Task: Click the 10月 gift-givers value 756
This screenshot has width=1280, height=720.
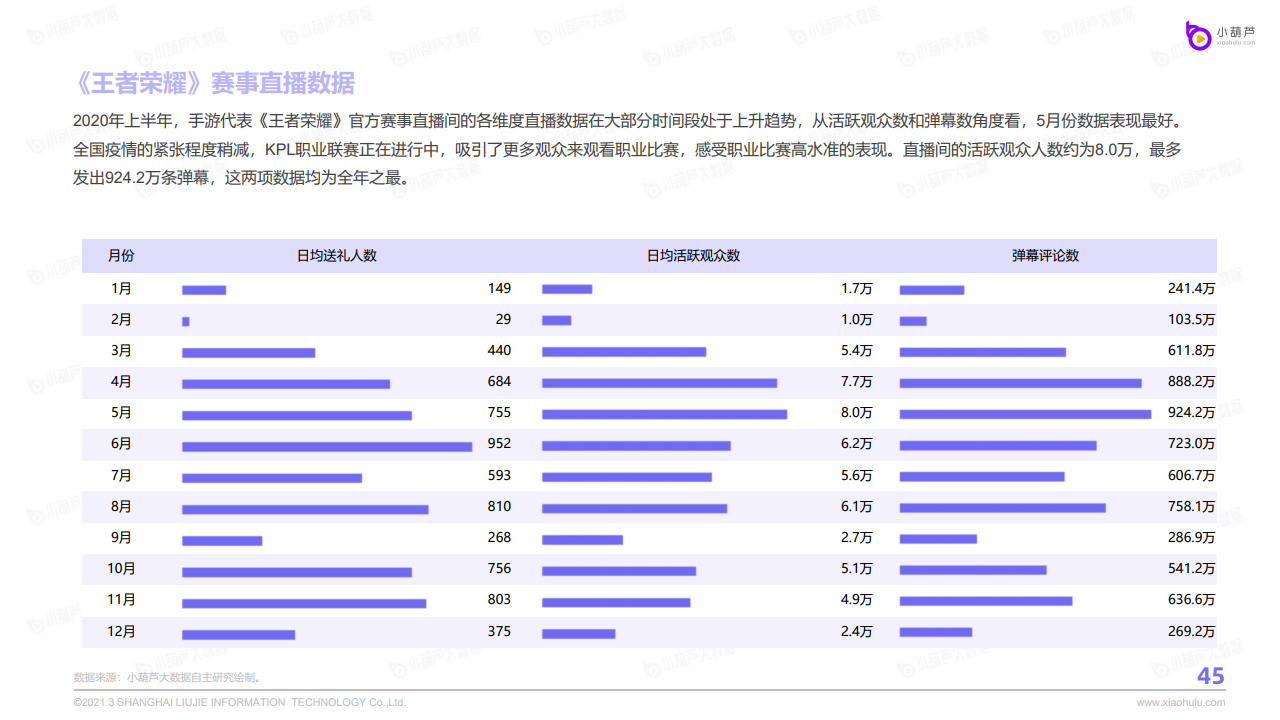Action: 499,569
